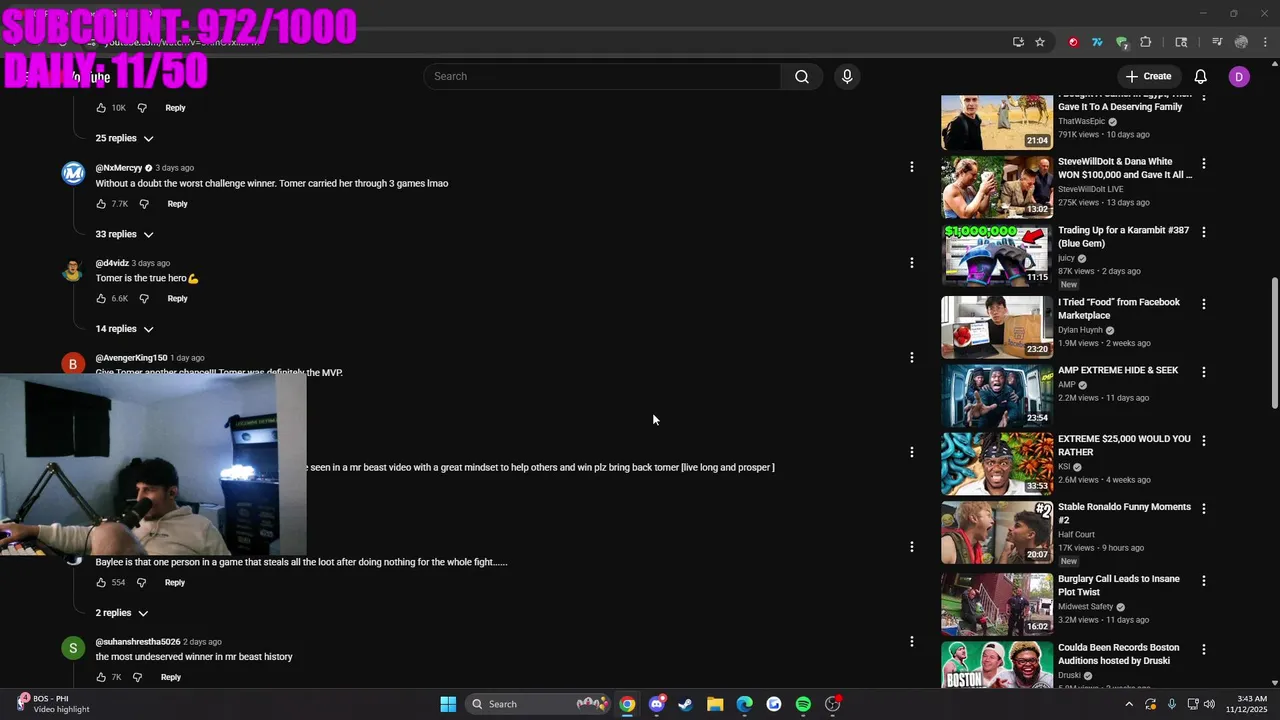Open the Burglary Call Leads to Insane thumbnail
The width and height of the screenshot is (1280, 720).
pos(997,603)
